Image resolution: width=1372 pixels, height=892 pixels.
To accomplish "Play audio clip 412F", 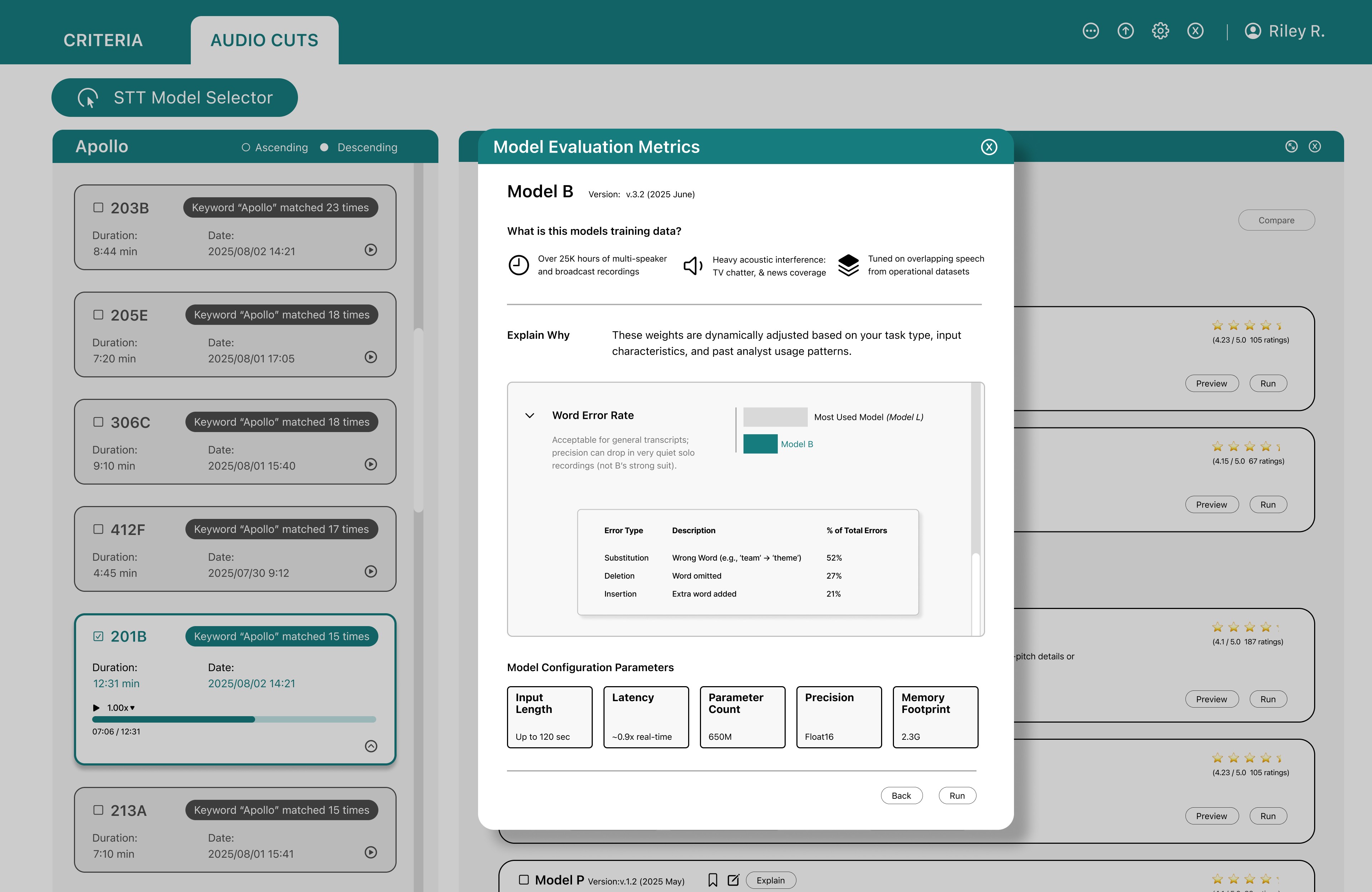I will [x=371, y=571].
